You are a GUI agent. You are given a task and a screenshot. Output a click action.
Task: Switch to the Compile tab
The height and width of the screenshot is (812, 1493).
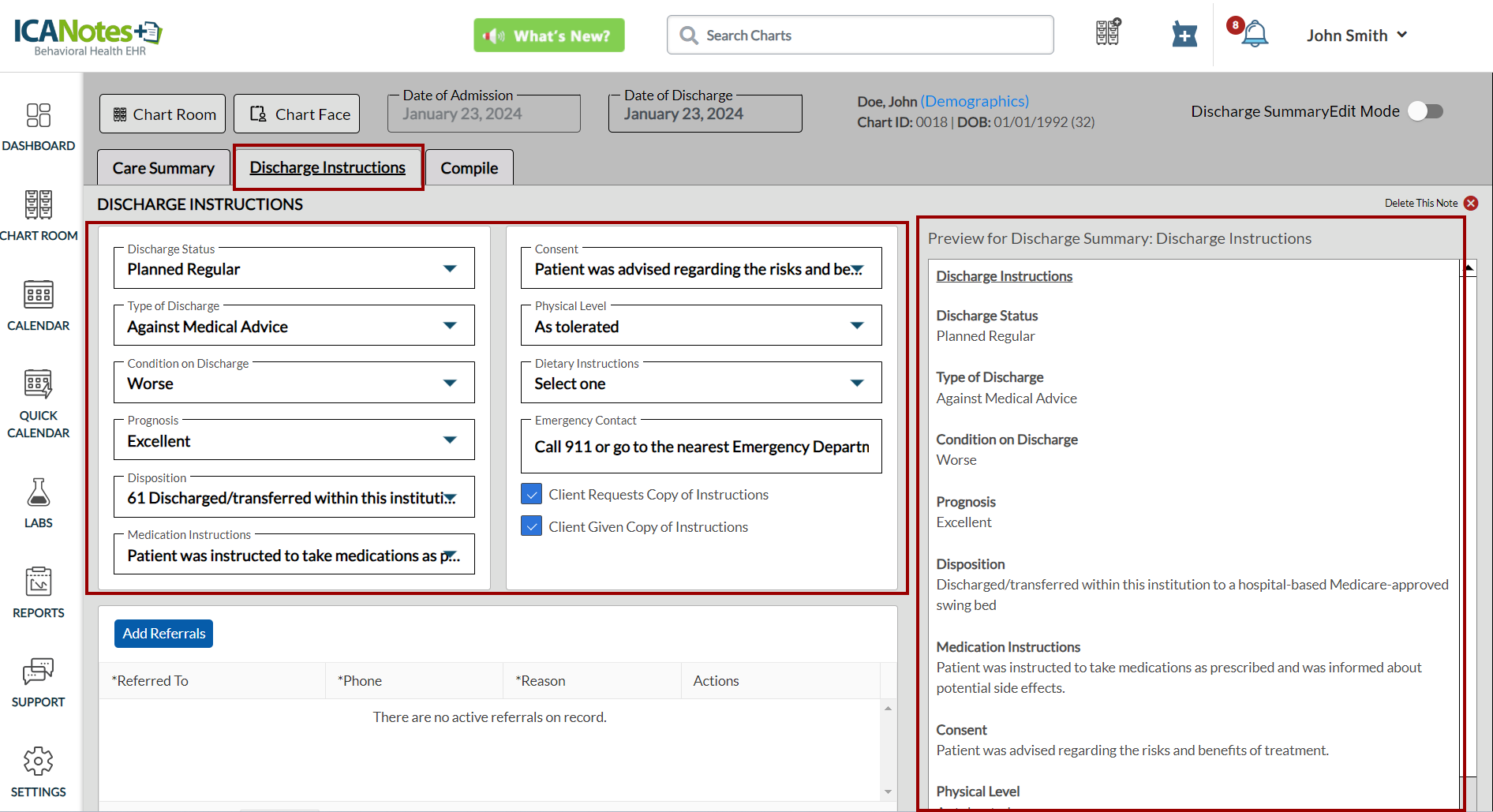469,168
